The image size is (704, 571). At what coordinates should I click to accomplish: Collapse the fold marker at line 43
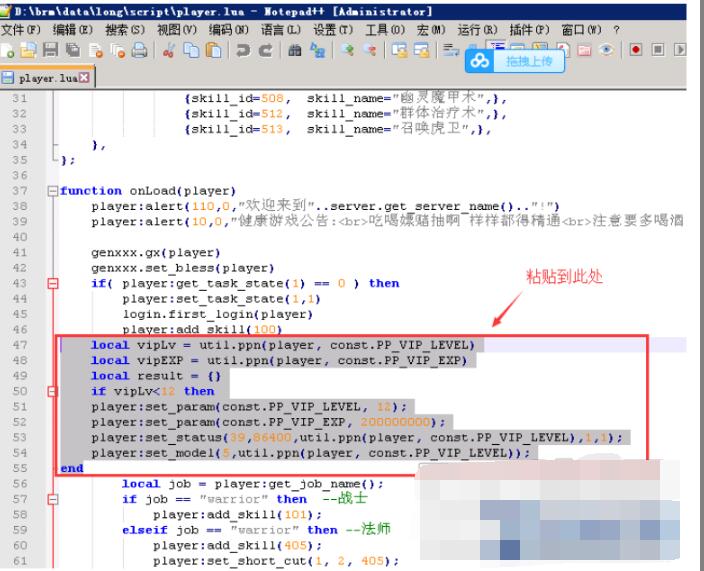[52, 284]
